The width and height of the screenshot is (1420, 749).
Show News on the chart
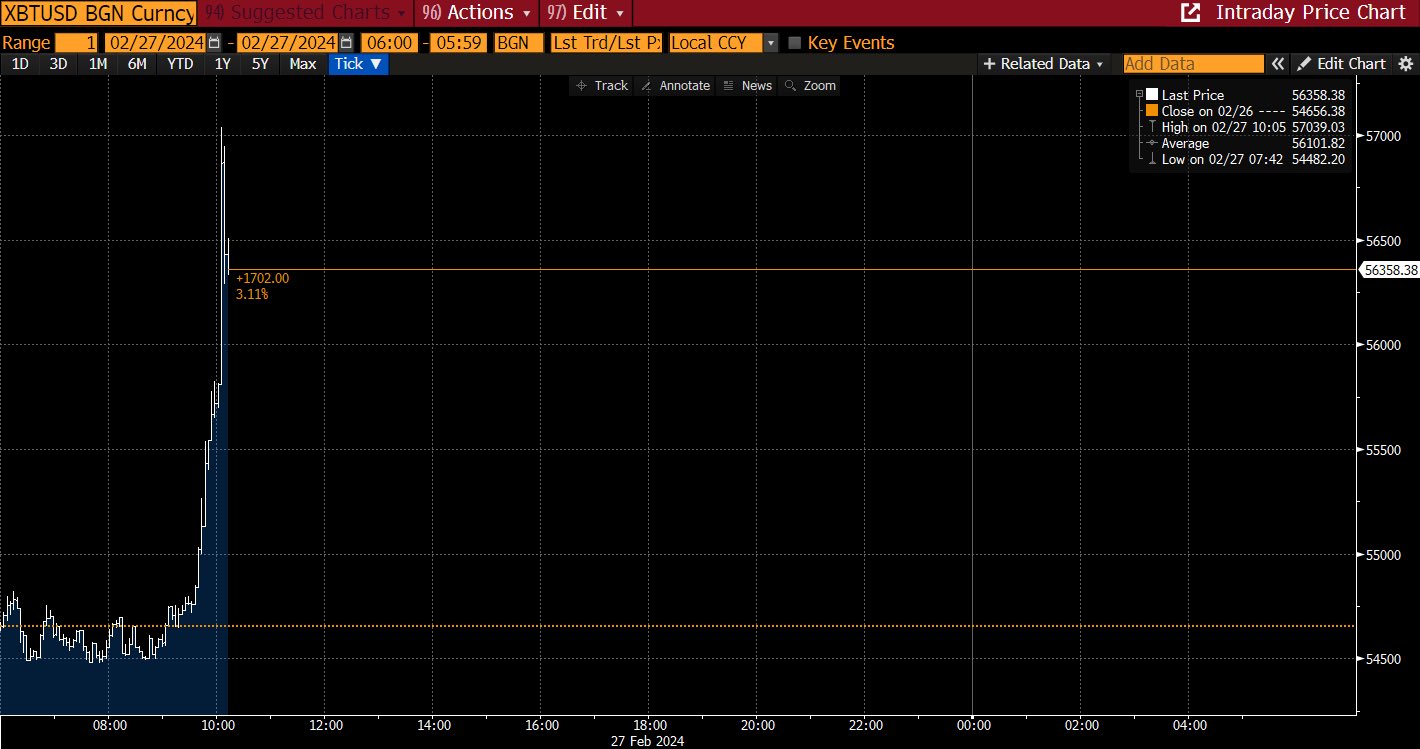tap(747, 86)
